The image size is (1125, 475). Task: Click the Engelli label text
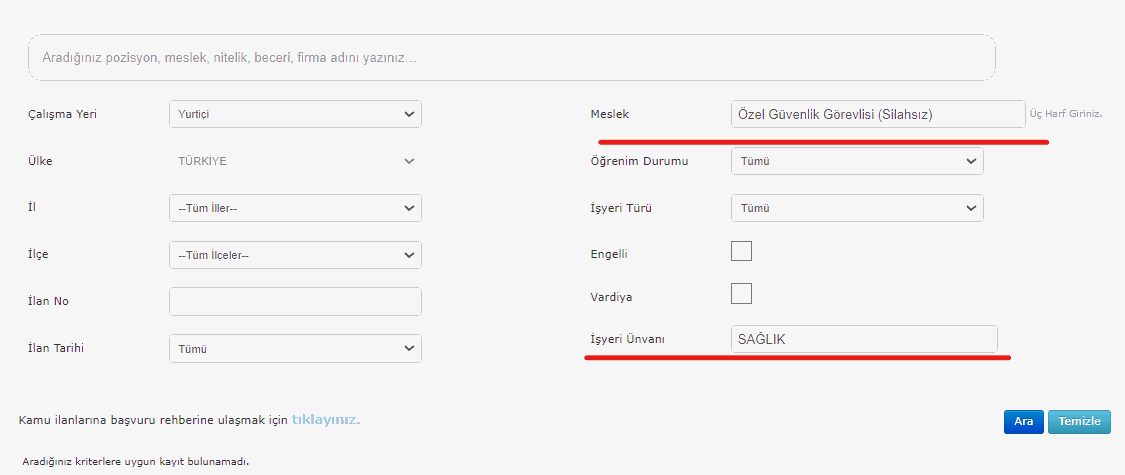[609, 255]
